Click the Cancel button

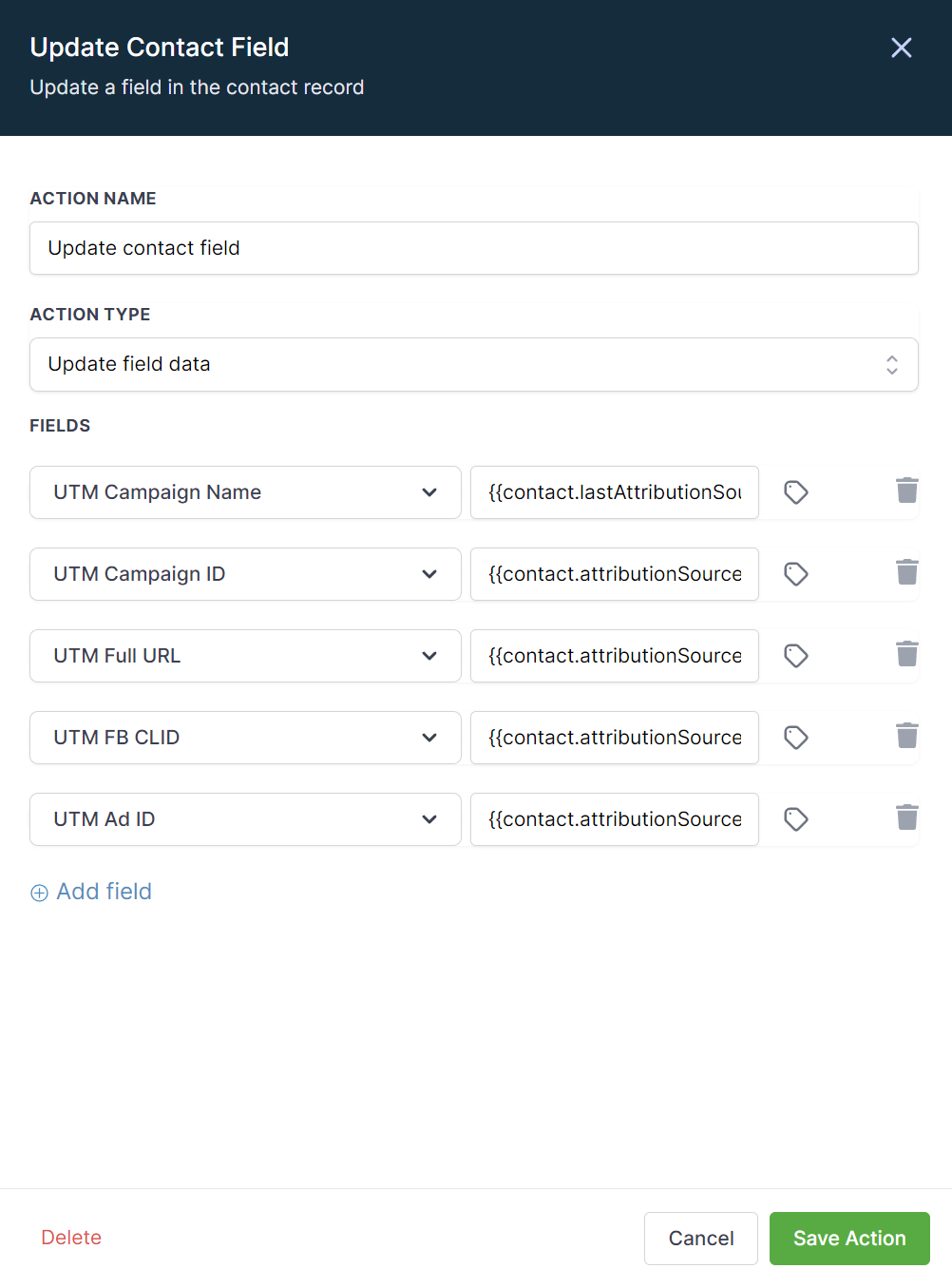tap(701, 1239)
